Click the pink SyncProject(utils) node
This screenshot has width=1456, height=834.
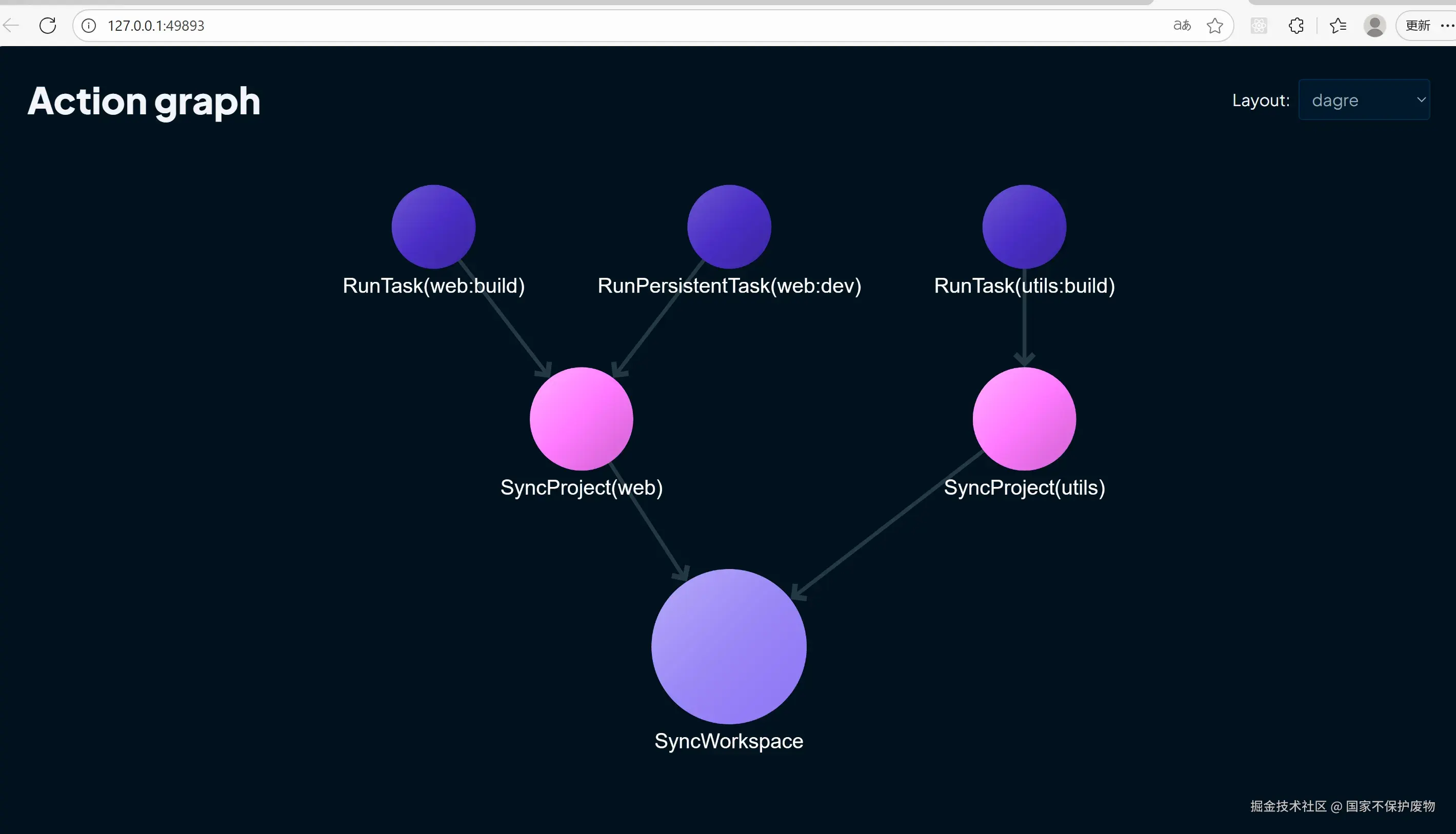click(x=1024, y=419)
